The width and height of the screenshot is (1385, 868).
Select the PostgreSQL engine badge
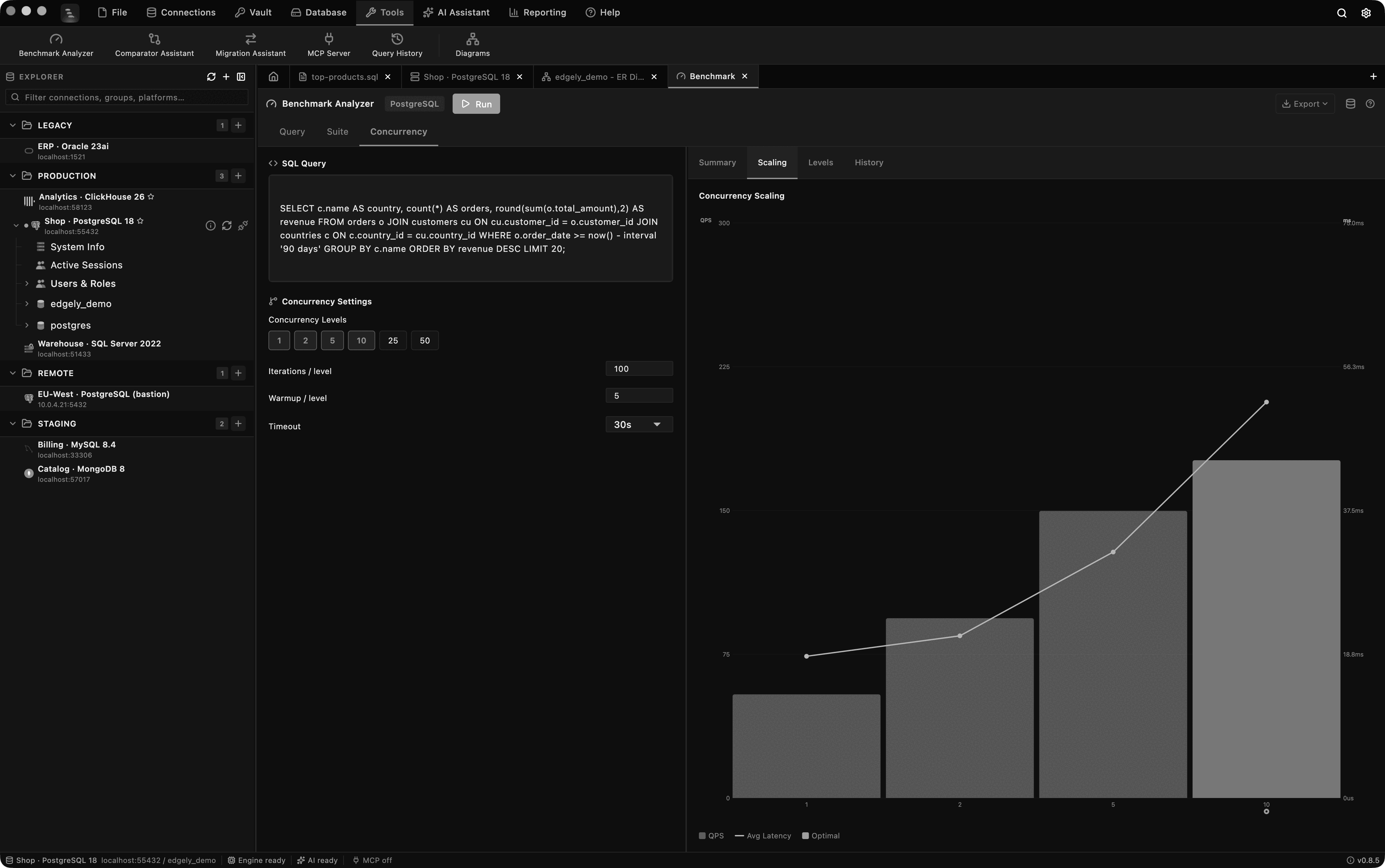pos(414,104)
